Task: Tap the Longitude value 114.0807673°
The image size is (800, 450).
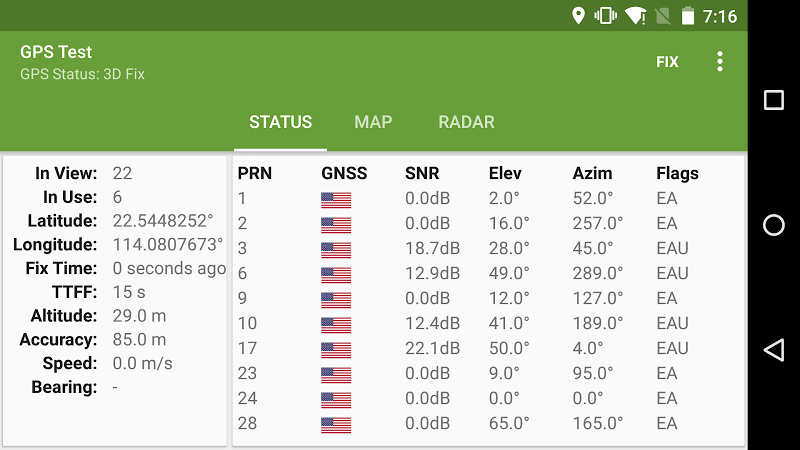Action: [x=167, y=245]
